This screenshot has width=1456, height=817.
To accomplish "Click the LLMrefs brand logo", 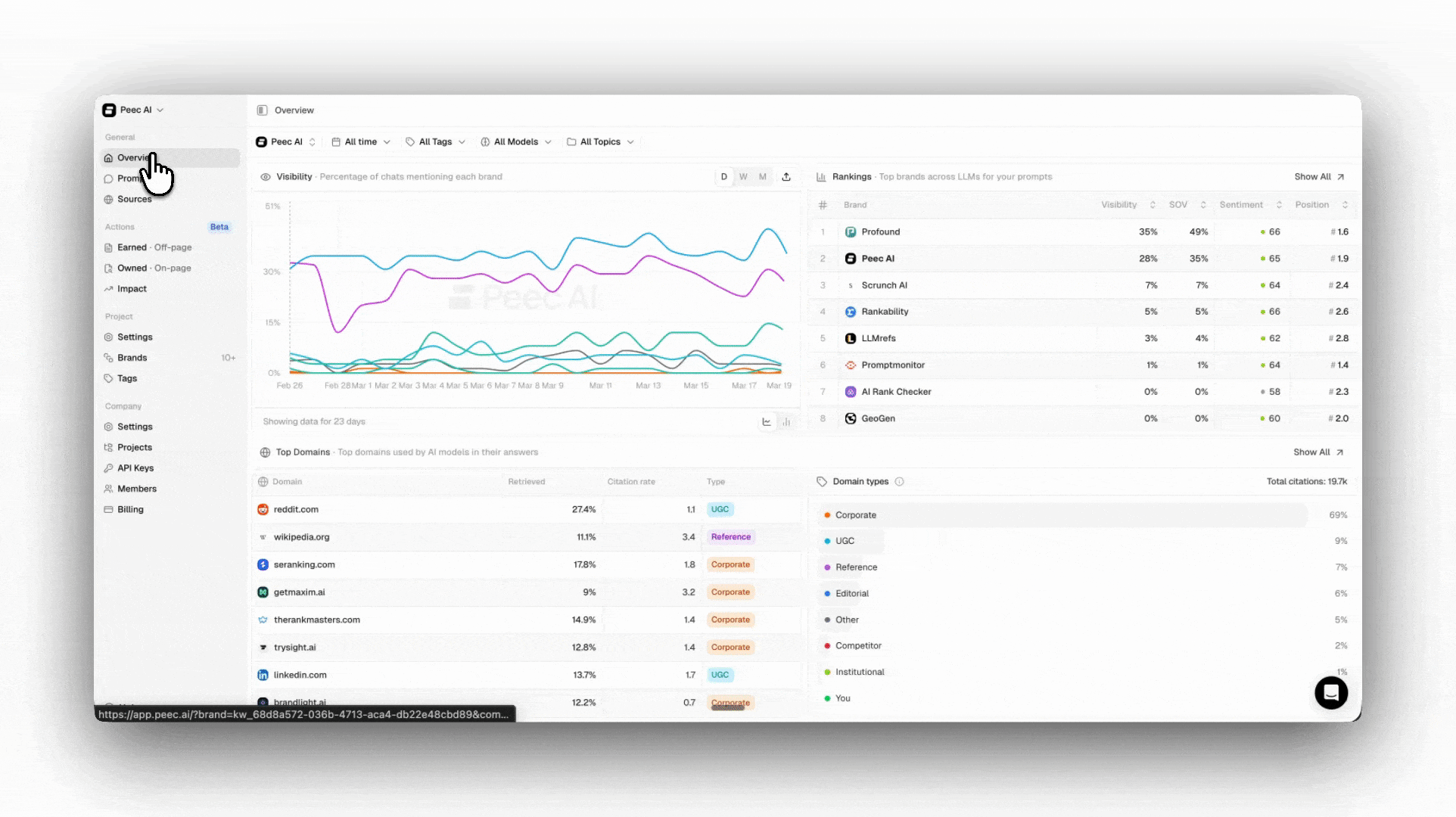I will coord(851,338).
